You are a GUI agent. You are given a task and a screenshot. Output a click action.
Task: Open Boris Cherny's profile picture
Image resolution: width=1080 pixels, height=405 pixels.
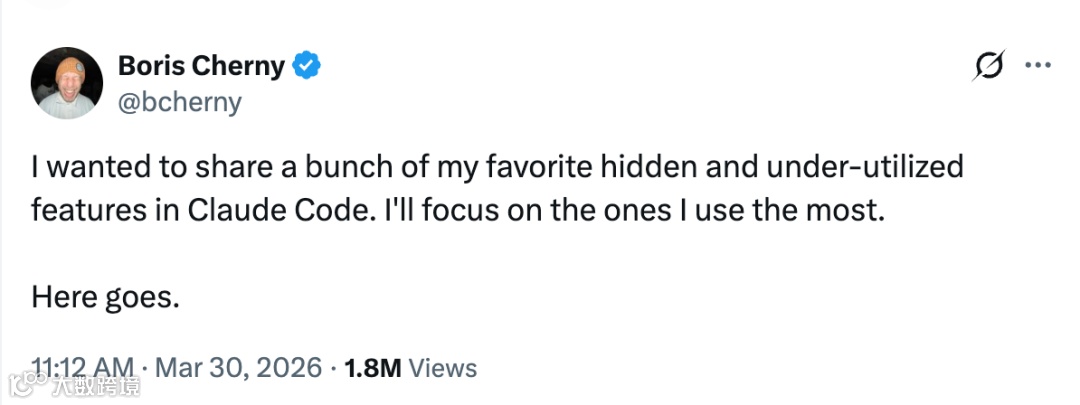(67, 84)
